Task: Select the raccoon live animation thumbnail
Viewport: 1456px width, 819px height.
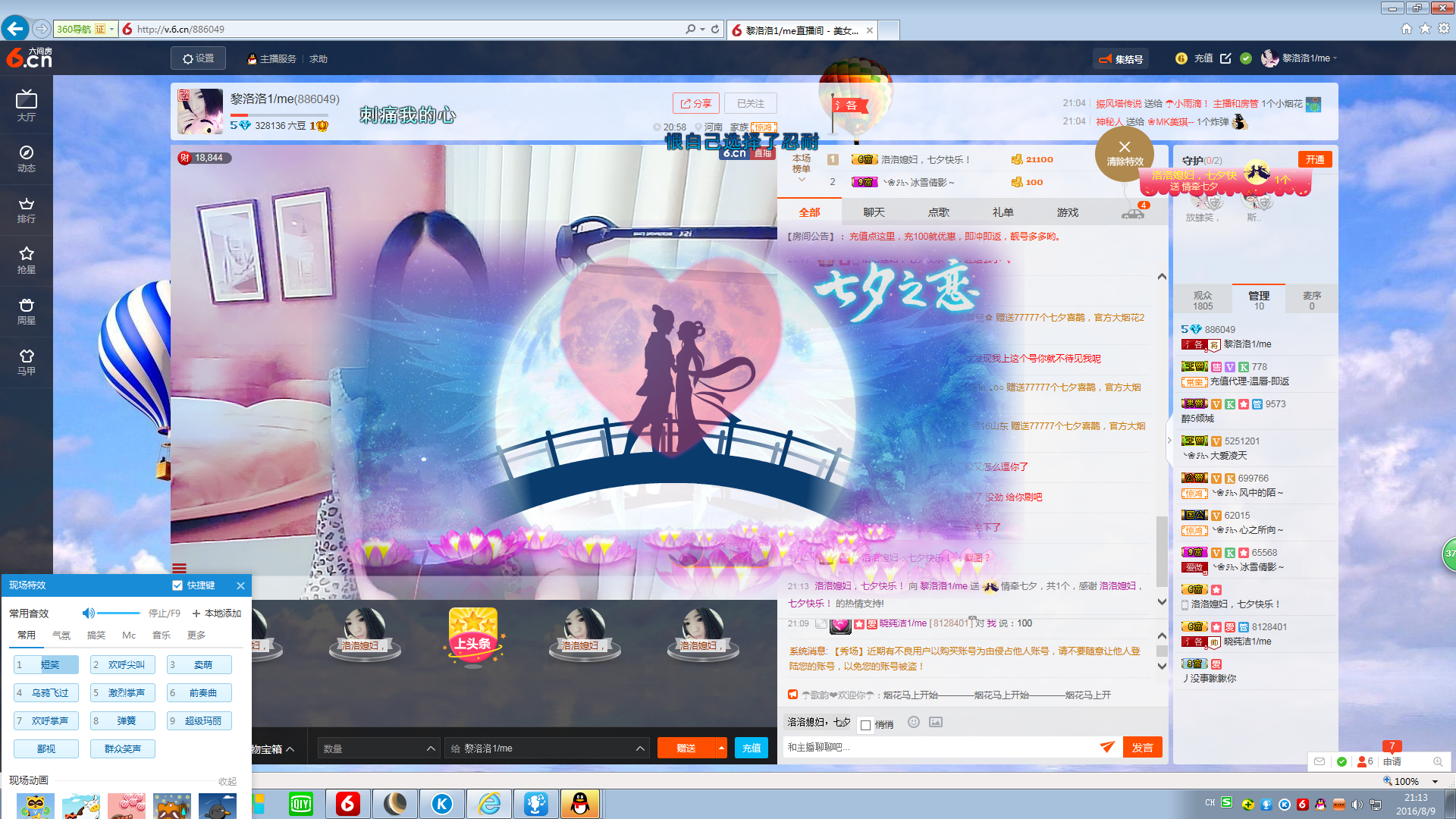Action: click(36, 806)
